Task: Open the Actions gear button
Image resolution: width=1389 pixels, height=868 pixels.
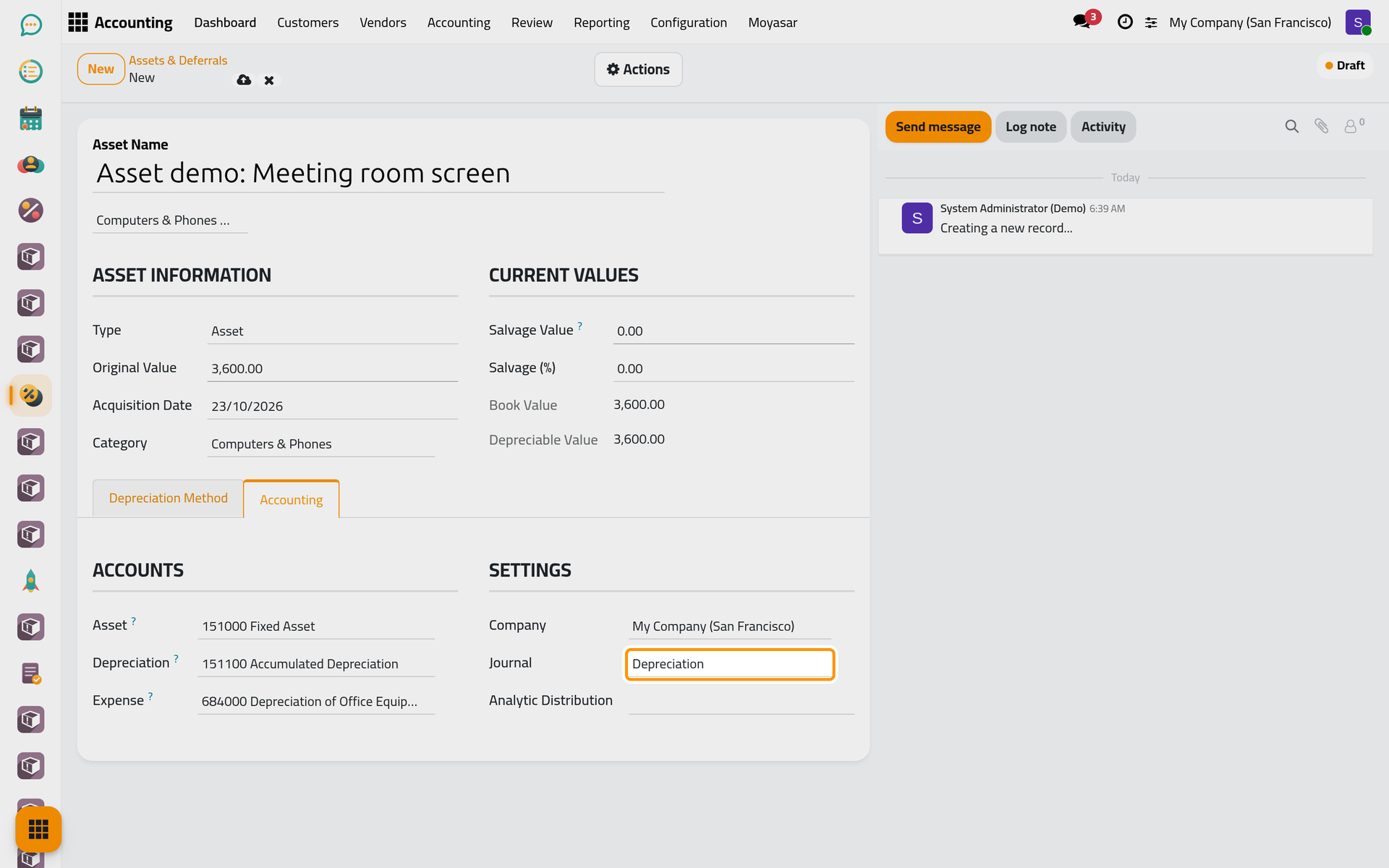Action: click(638, 69)
